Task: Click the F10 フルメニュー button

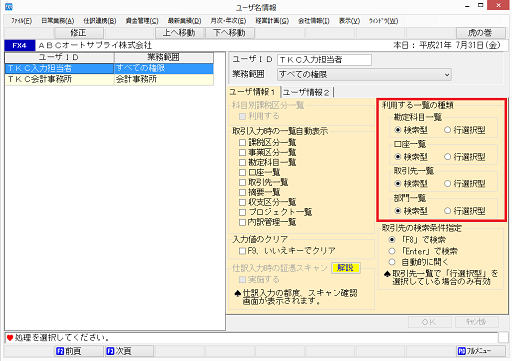Action: [x=480, y=351]
